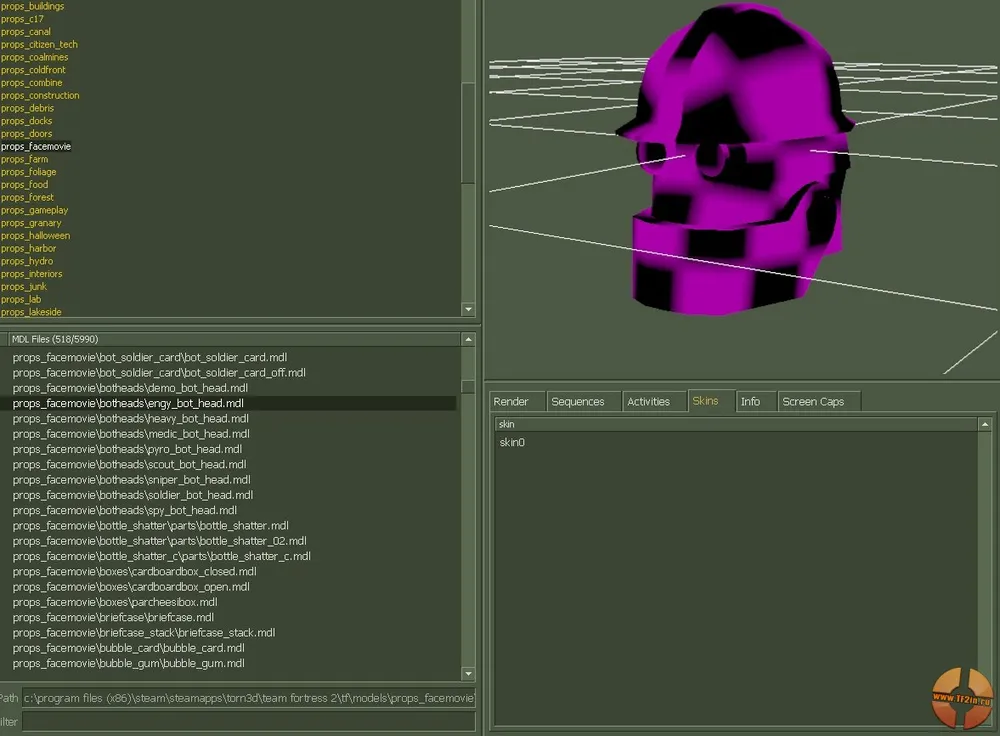This screenshot has width=1000, height=736.
Task: Select the props_gameplay folder
Action: [35, 210]
